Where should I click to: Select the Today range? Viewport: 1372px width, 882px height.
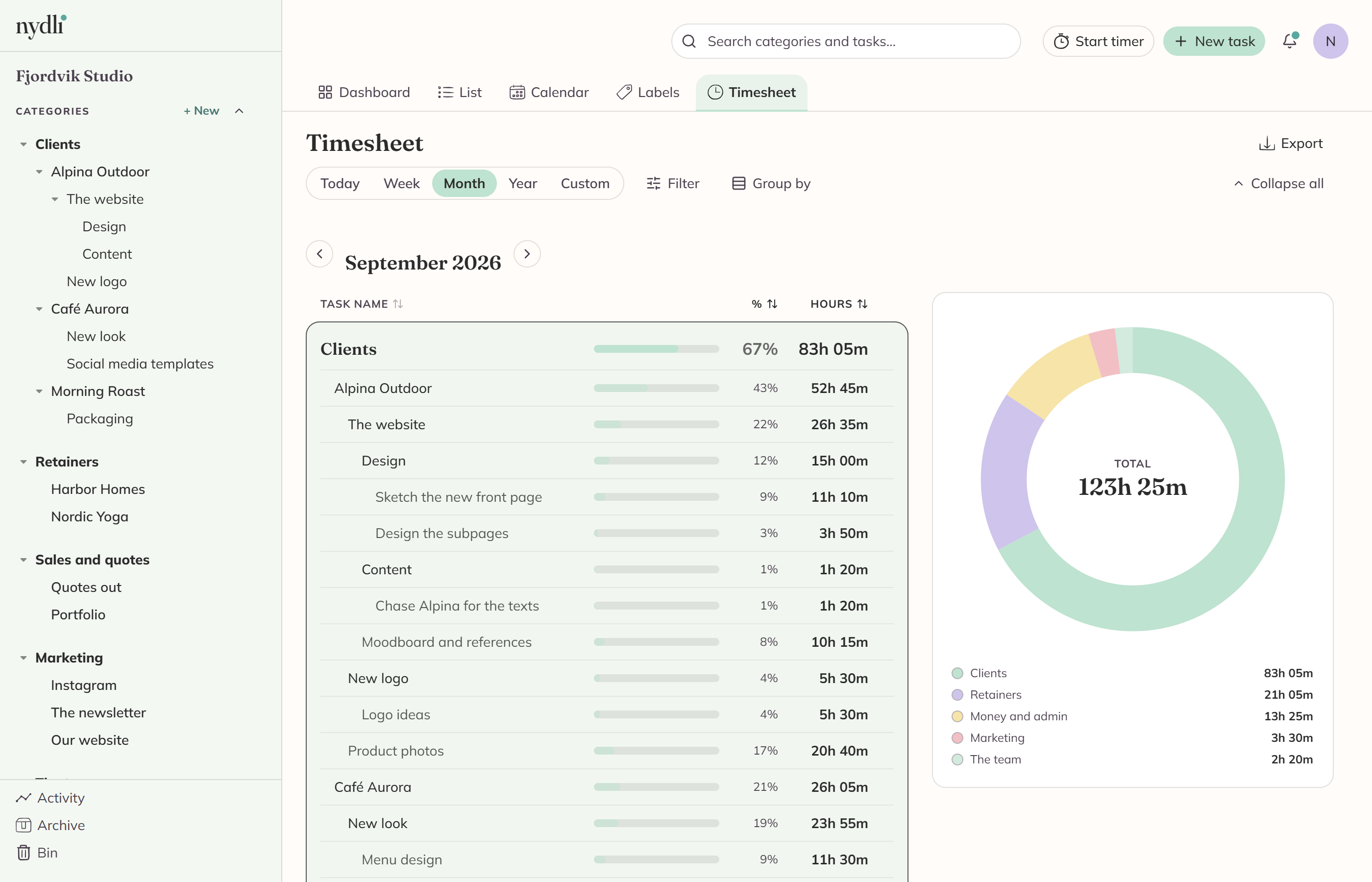[x=340, y=183]
